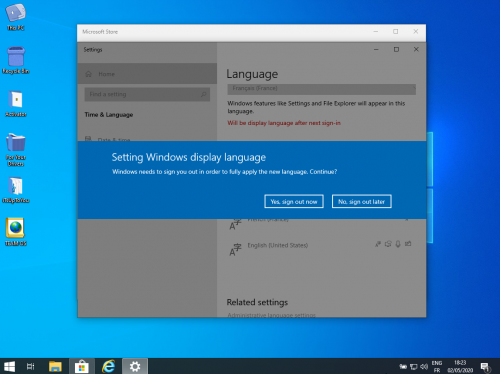Focus the Find a setting search box
The image size is (500, 374).
pos(147,94)
